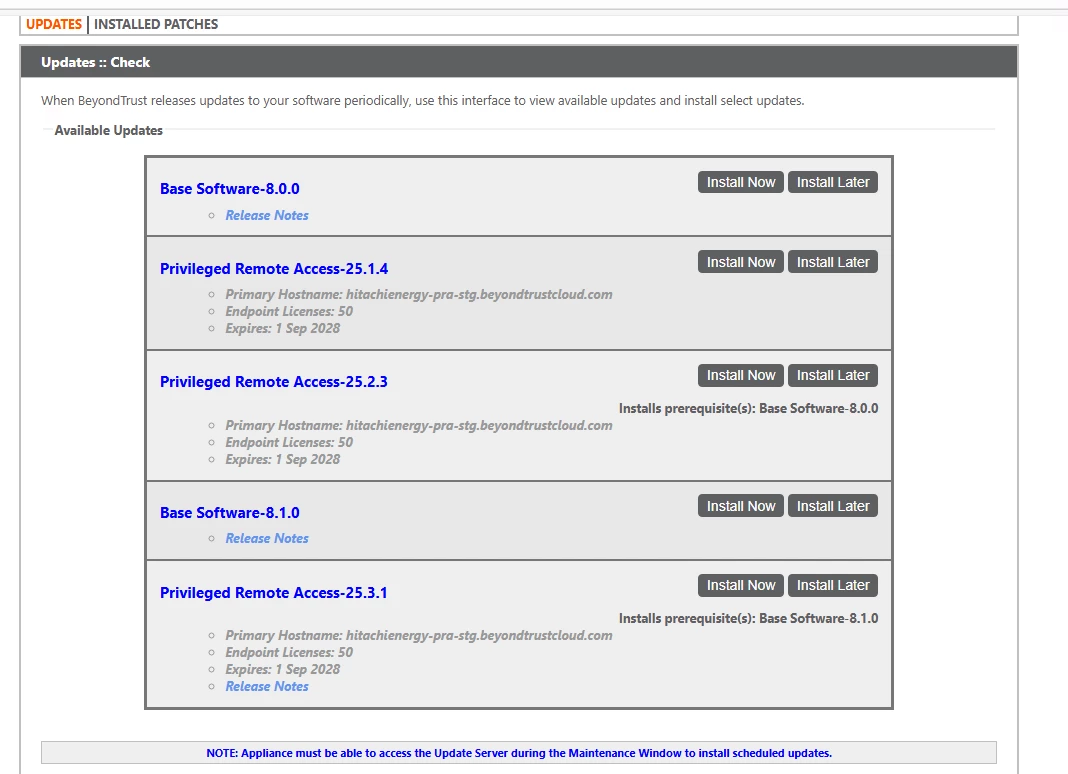
Task: Open Release Notes for Base Software-8.0.0
Action: pyautogui.click(x=267, y=215)
